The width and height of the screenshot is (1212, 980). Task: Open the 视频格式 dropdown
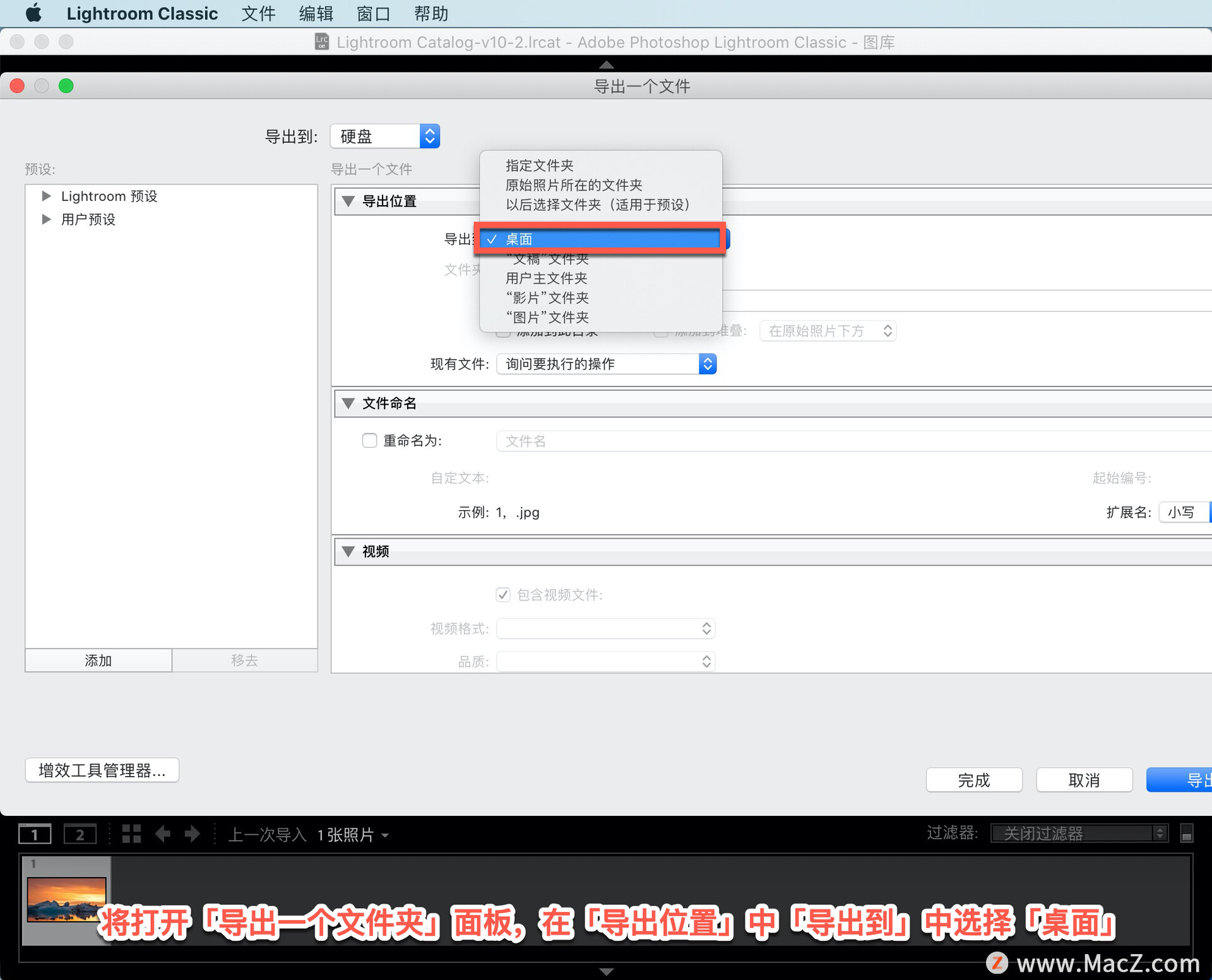(x=606, y=628)
